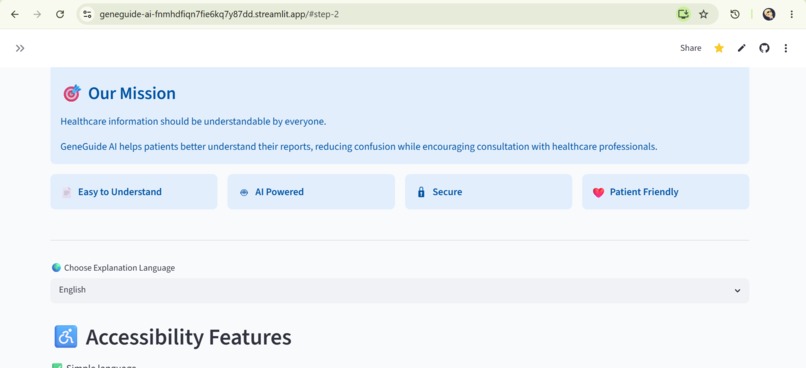Install app icon in address bar

pyautogui.click(x=683, y=14)
